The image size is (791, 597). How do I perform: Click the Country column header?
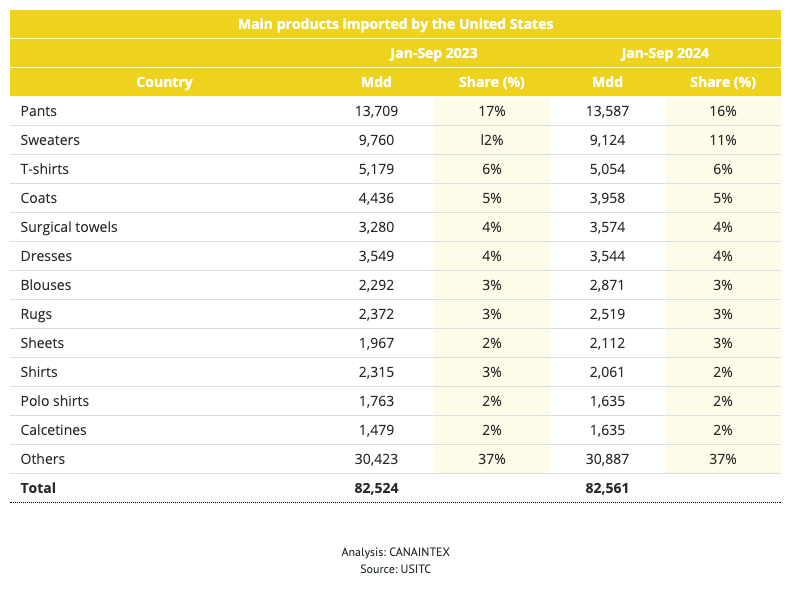pyautogui.click(x=164, y=82)
